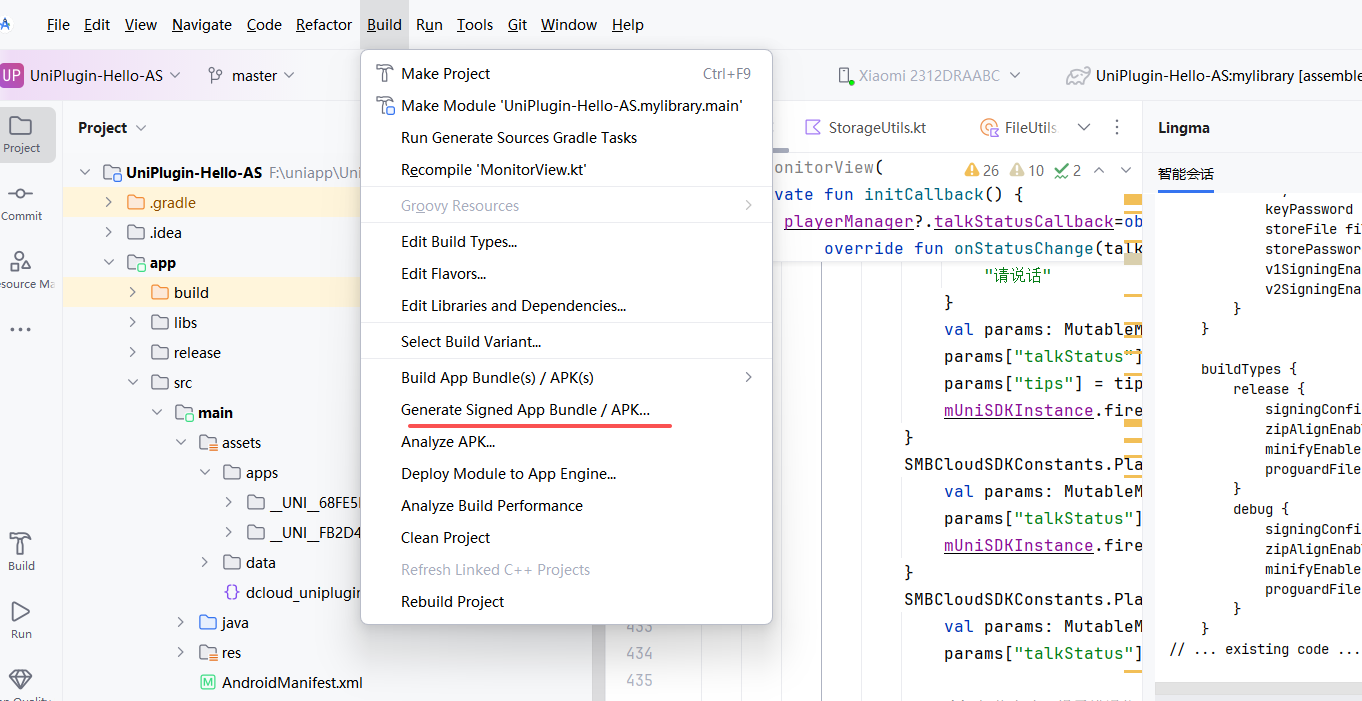1362x701 pixels.
Task: Click the Build hammer tool window icon
Action: (x=21, y=551)
